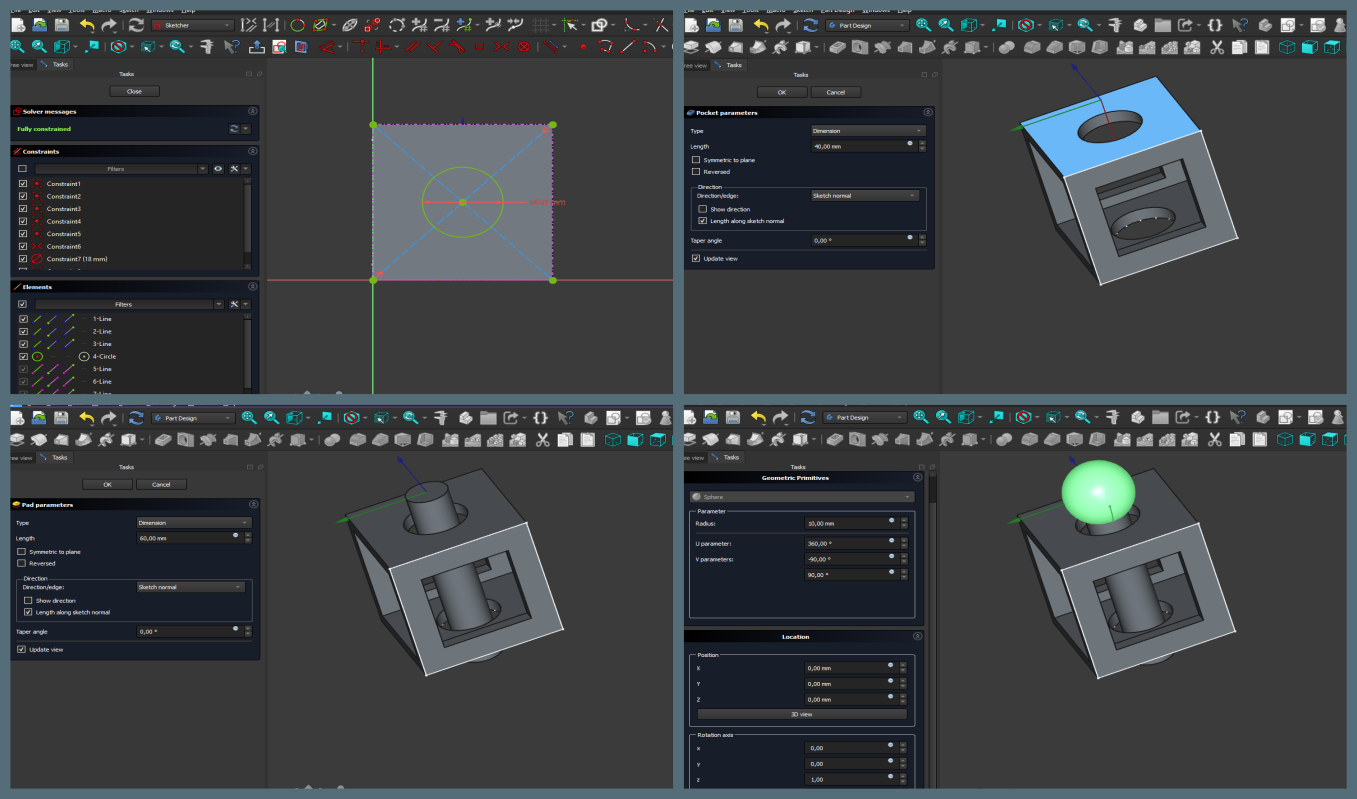Click Fit All zoom icon in Sketcher window

17,46
